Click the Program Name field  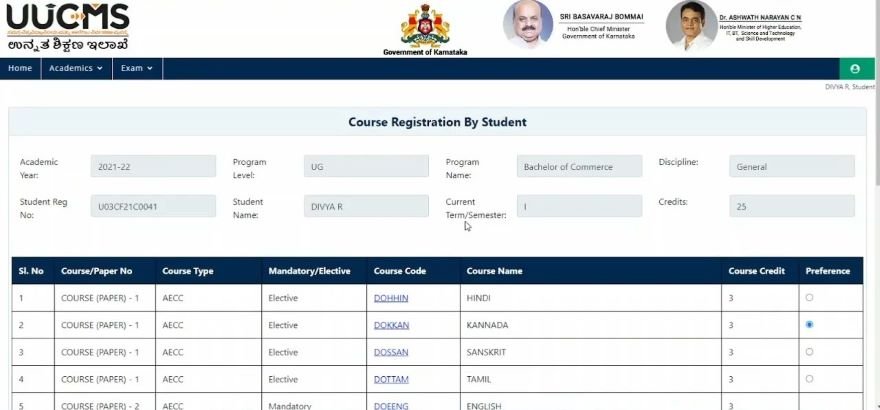[579, 166]
